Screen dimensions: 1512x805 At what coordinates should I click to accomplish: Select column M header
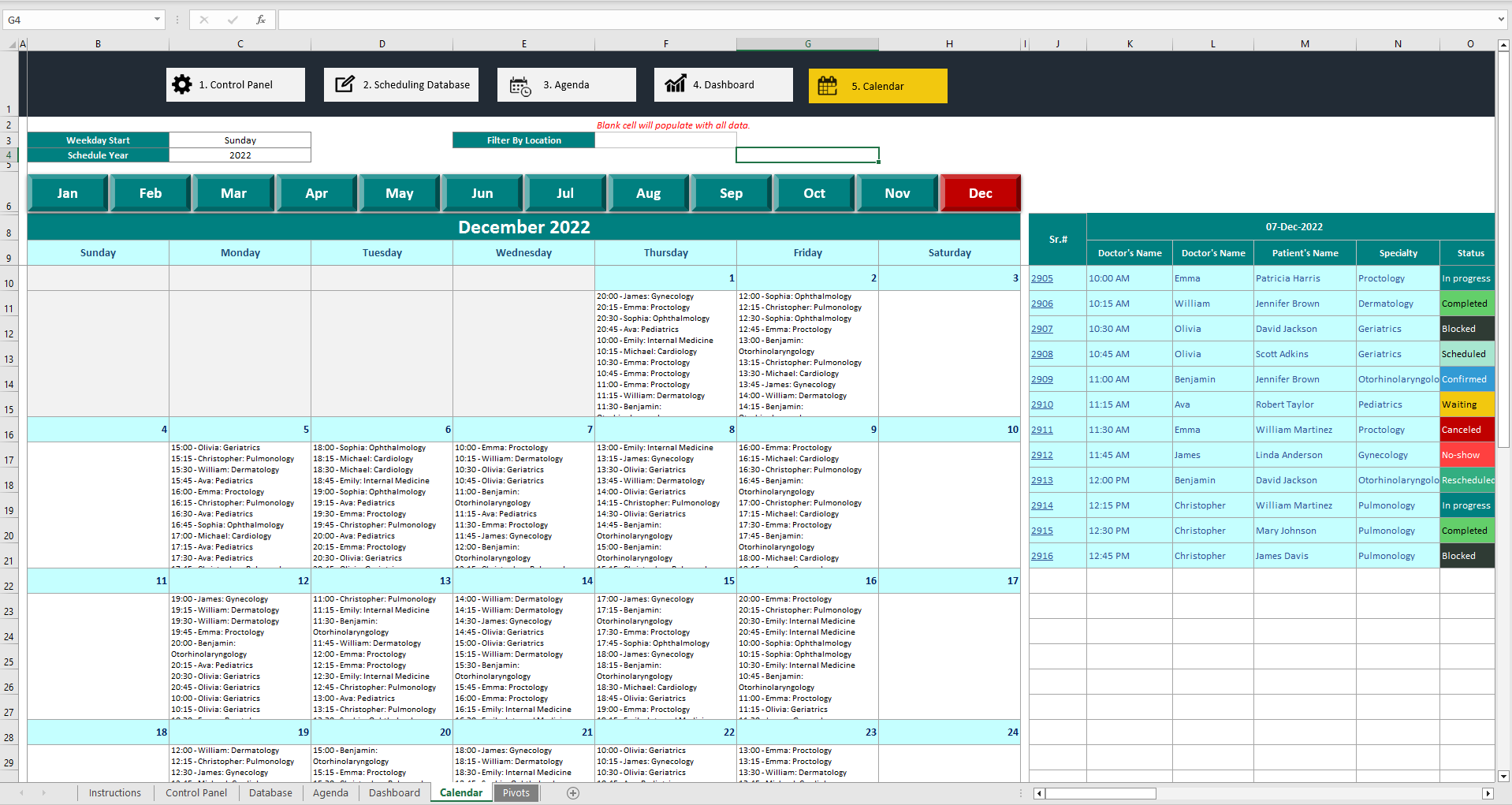click(x=1305, y=44)
